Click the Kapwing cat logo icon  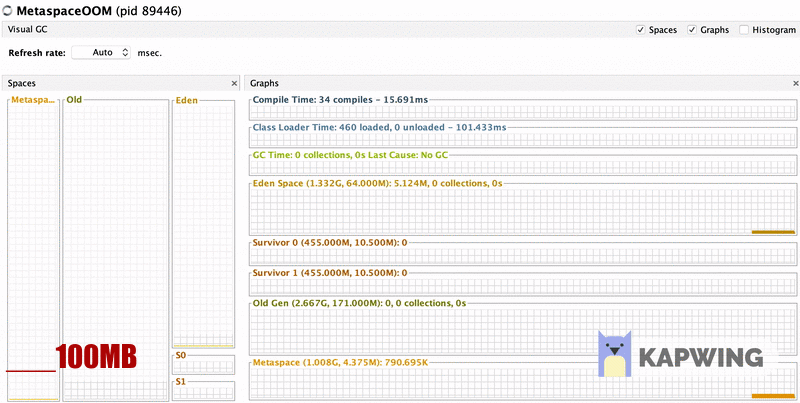(x=614, y=355)
